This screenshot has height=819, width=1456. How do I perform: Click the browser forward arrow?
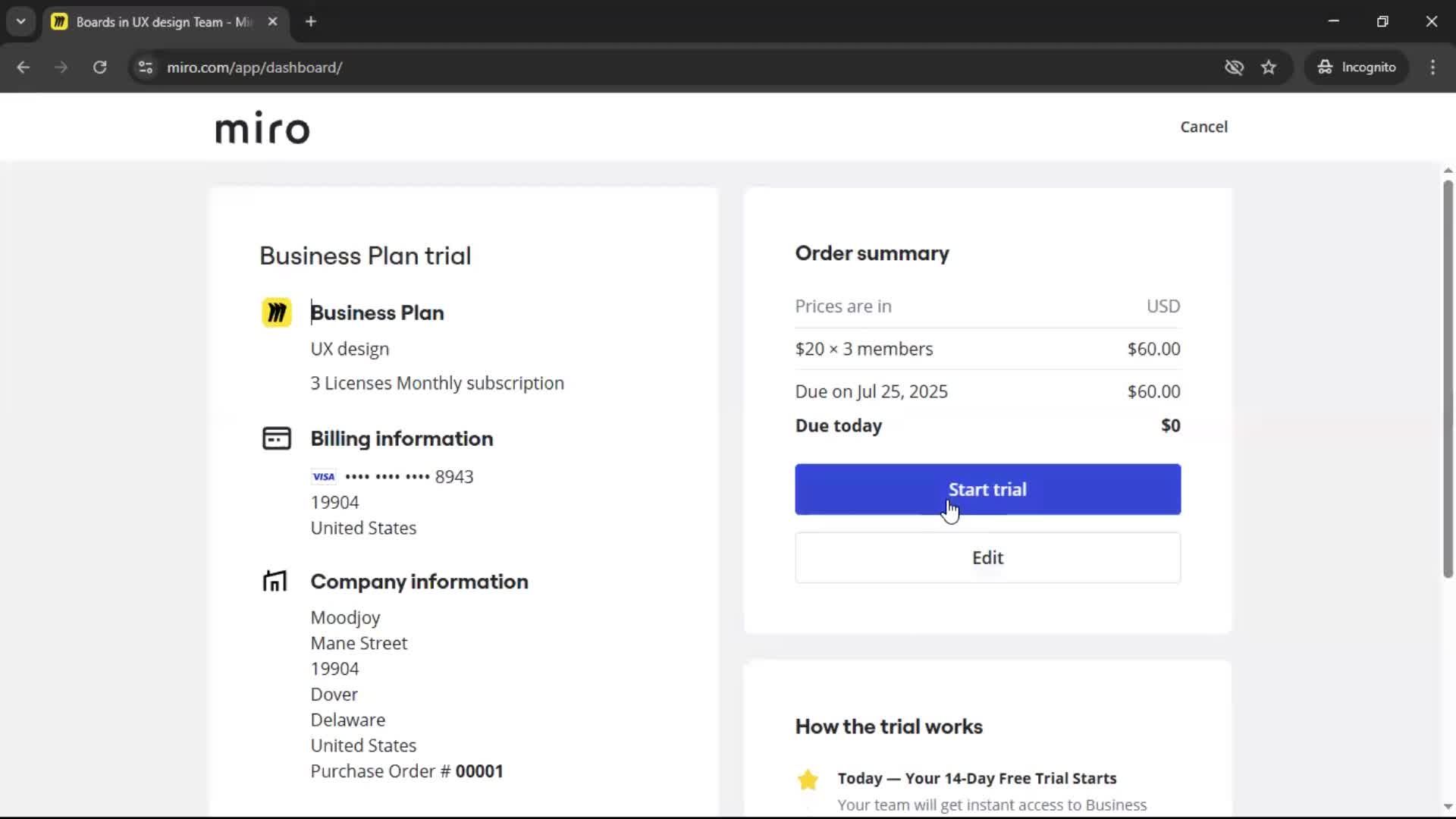tap(61, 67)
